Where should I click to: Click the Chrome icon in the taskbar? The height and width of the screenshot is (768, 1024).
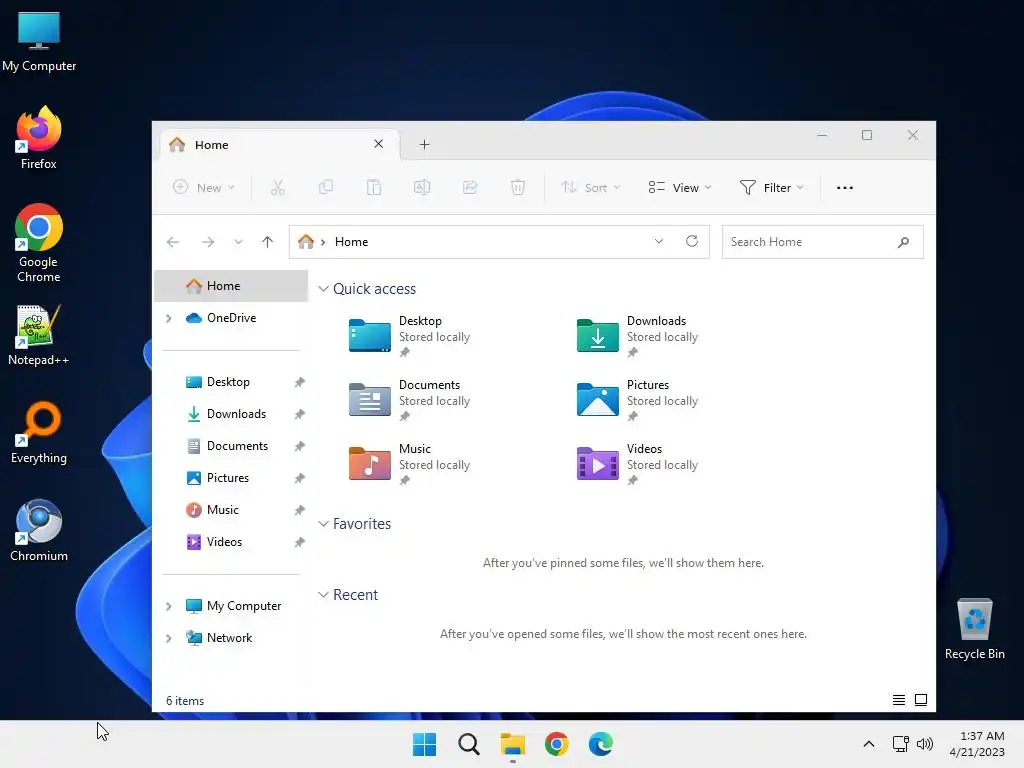pos(556,744)
